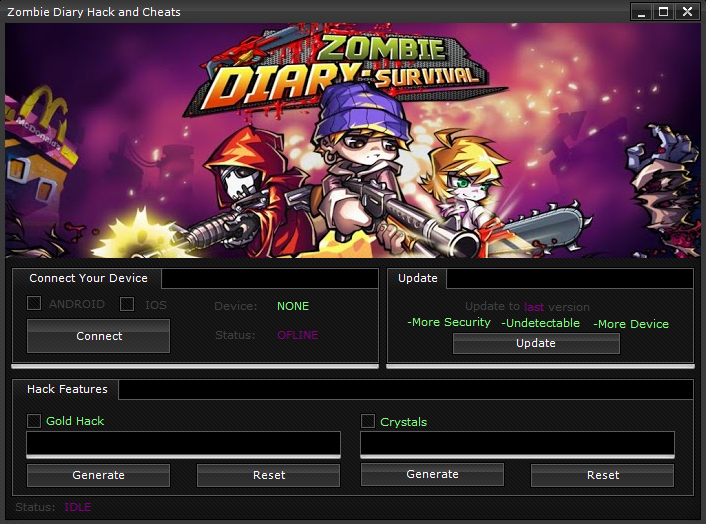Viewport: 706px width, 524px height.
Task: Enable the Crystals checkbox
Action: point(368,421)
